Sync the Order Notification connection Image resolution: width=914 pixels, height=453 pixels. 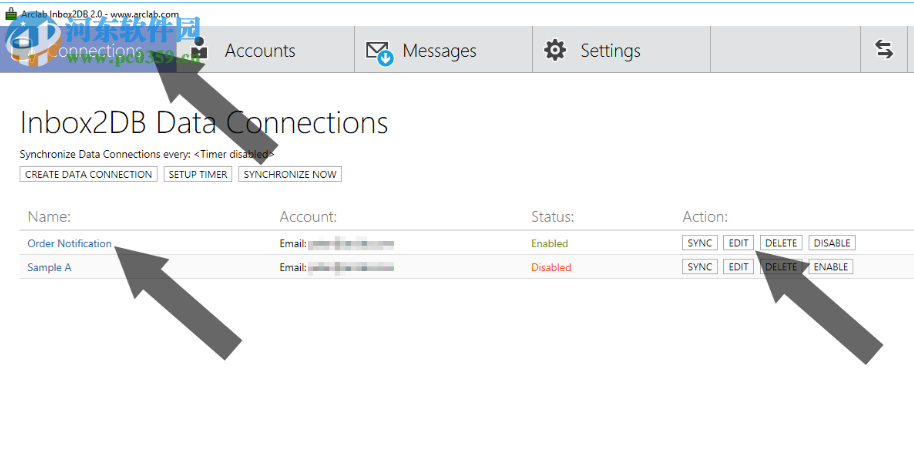pyautogui.click(x=700, y=243)
